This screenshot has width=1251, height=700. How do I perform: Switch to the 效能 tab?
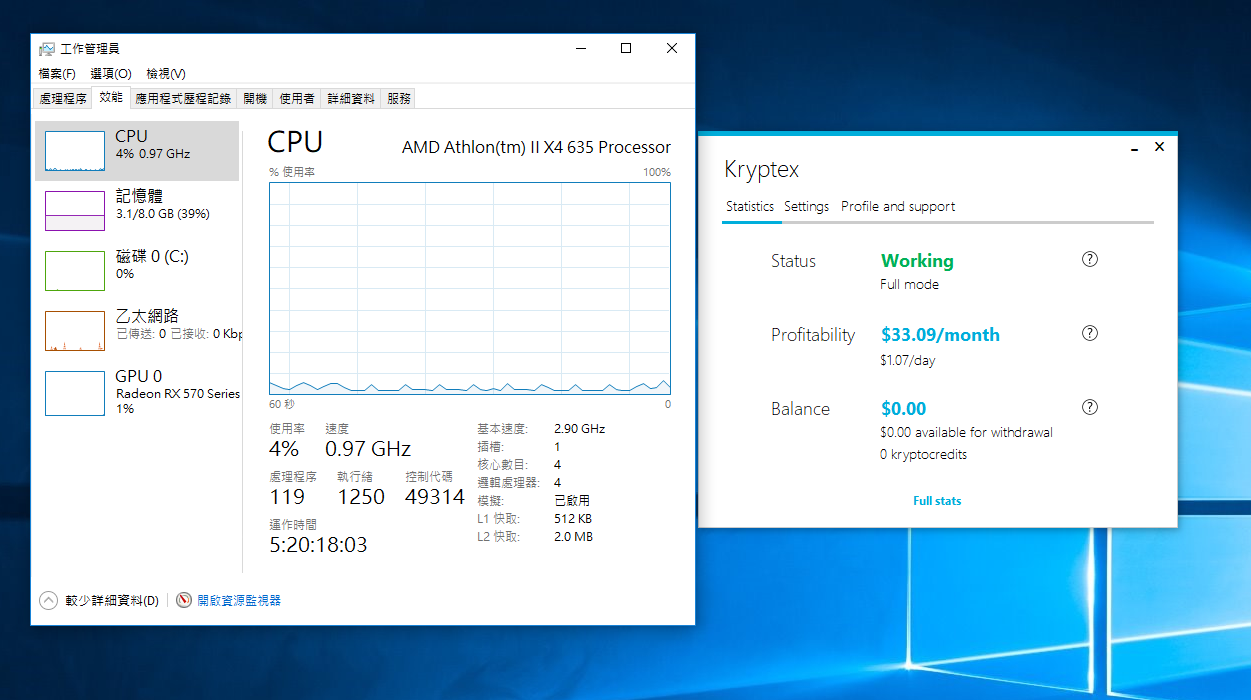tap(111, 97)
